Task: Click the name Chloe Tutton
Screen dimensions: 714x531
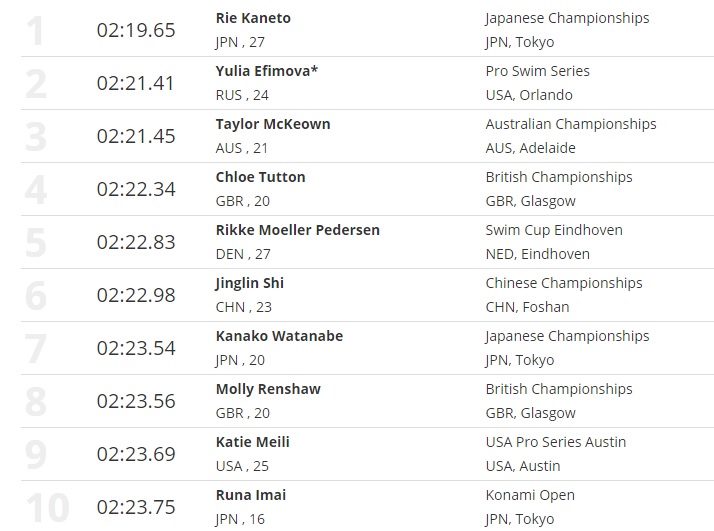Action: coord(260,177)
